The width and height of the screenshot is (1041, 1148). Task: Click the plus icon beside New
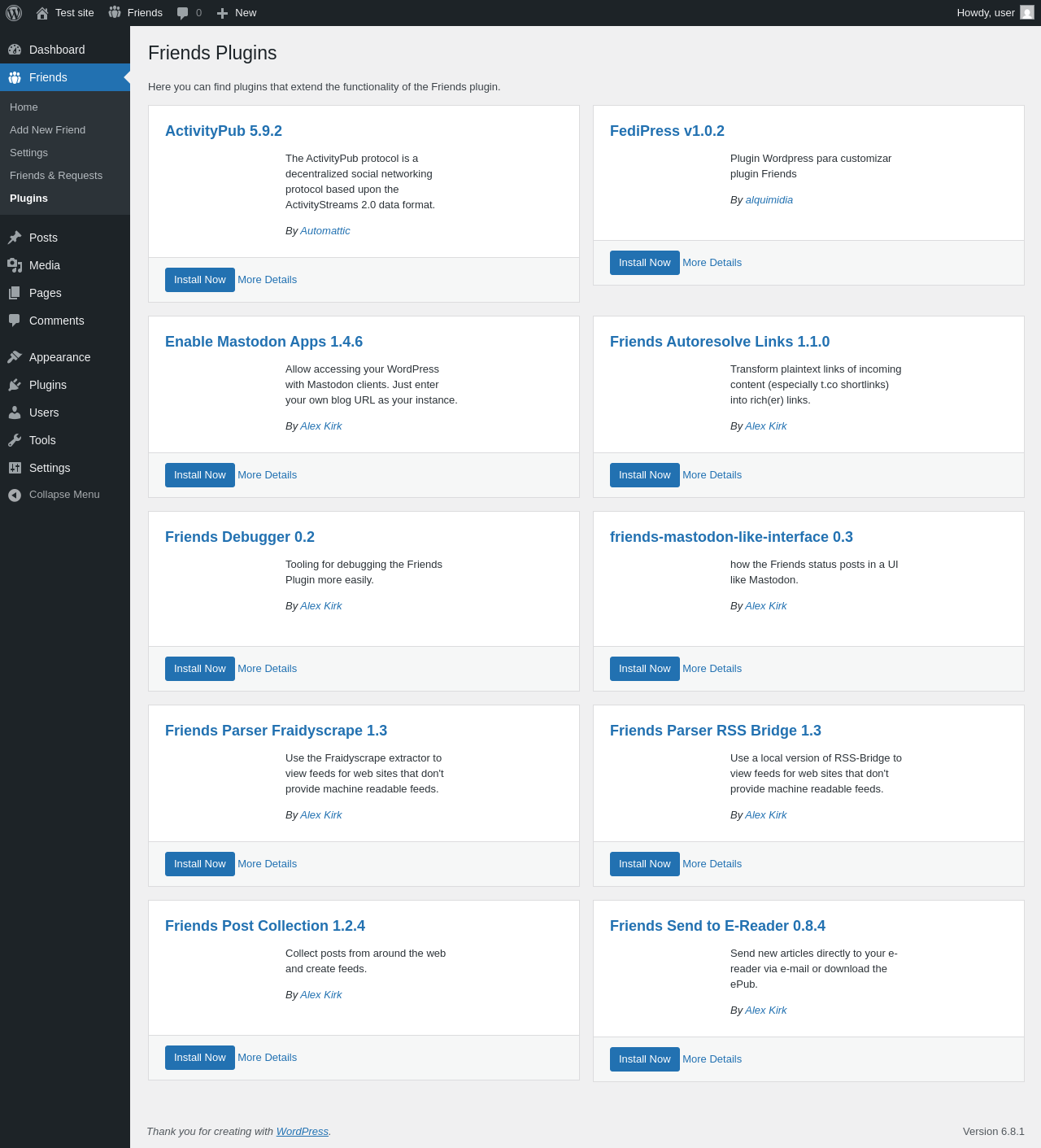click(222, 13)
